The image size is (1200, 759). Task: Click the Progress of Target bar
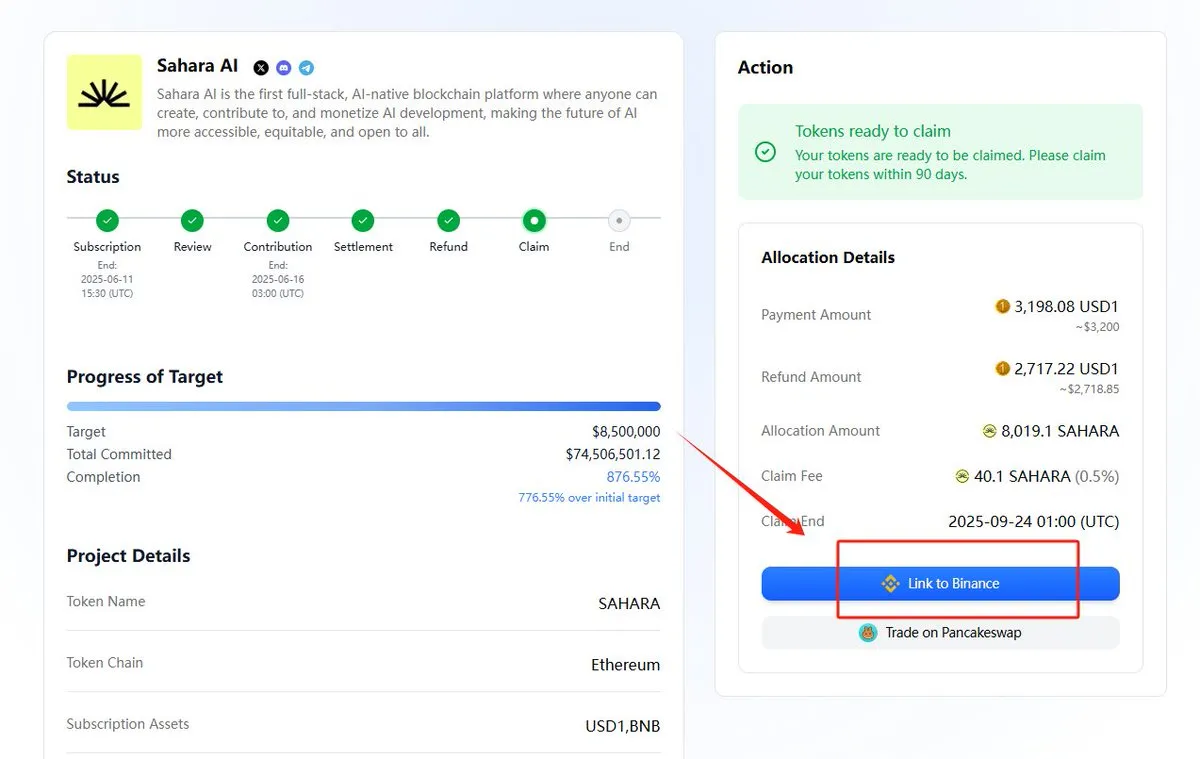click(x=363, y=406)
